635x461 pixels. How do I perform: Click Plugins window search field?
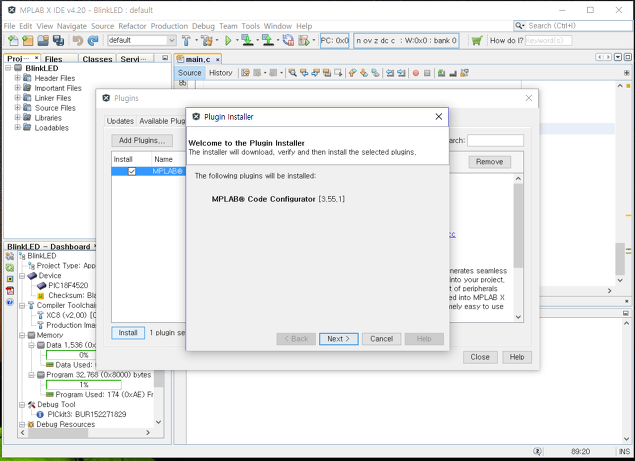pyautogui.click(x=495, y=140)
